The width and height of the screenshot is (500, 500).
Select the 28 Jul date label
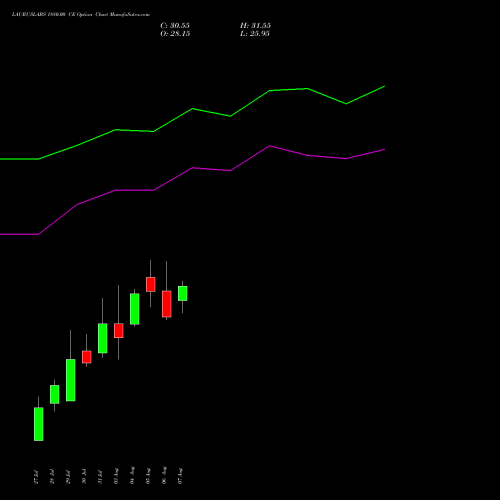tap(52, 477)
